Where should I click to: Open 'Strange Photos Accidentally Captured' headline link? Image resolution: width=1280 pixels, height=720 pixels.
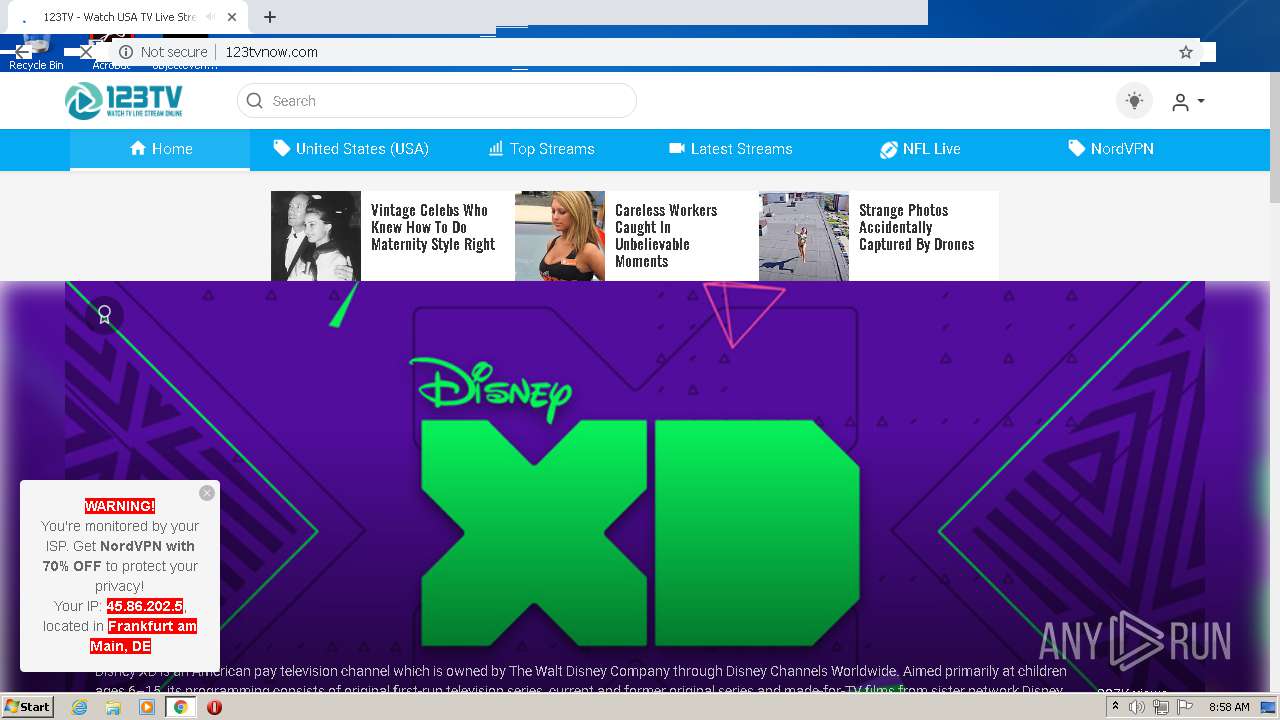(916, 227)
